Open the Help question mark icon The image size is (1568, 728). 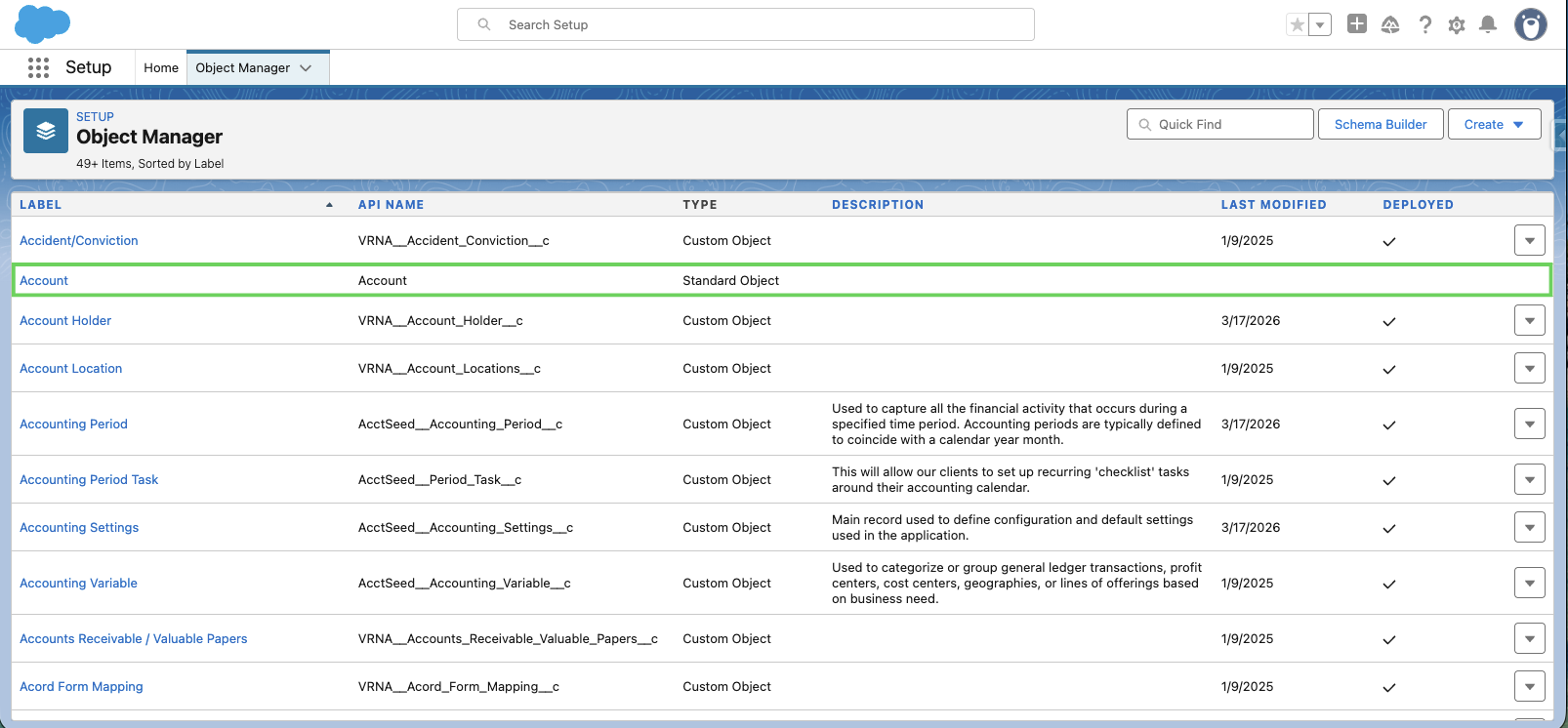1425,25
